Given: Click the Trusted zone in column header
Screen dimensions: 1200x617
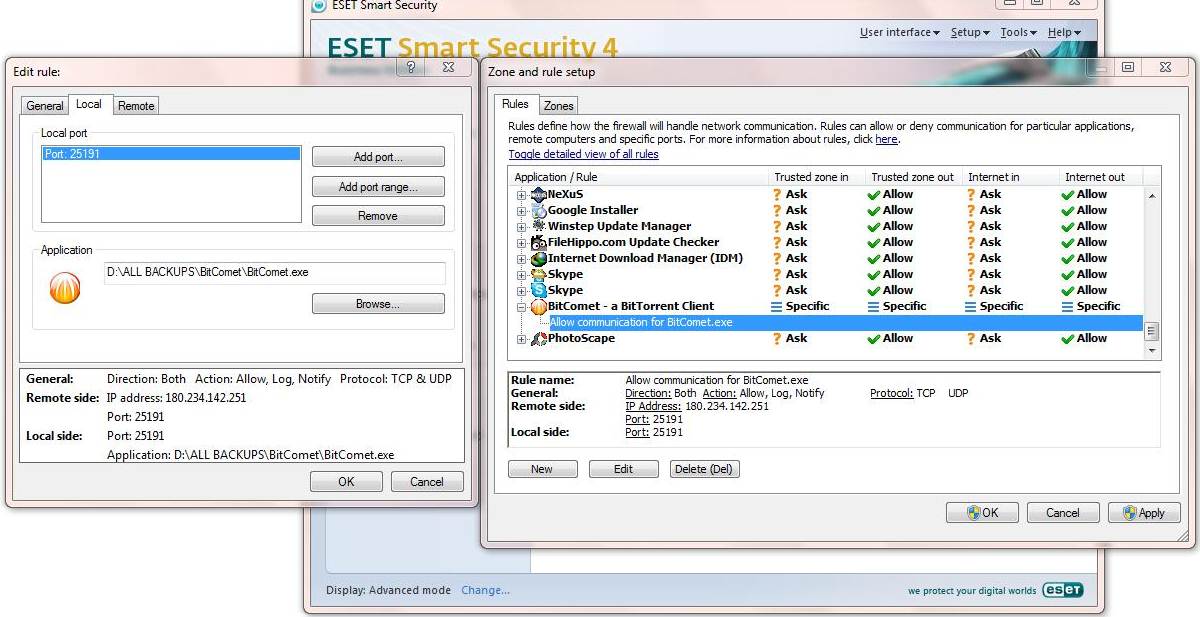Looking at the screenshot, I should click(816, 177).
